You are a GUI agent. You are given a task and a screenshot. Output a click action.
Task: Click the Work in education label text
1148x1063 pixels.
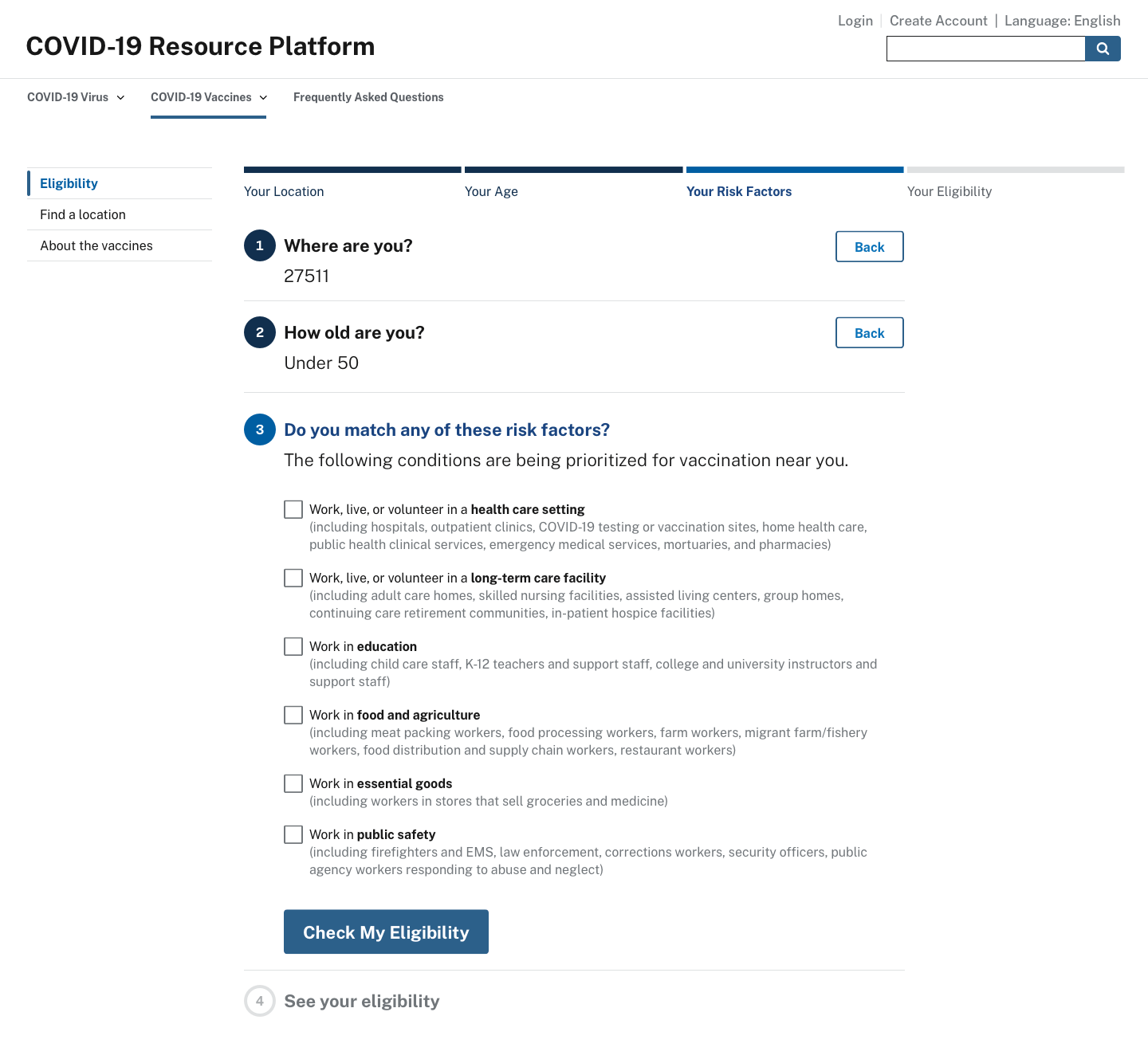click(x=363, y=646)
